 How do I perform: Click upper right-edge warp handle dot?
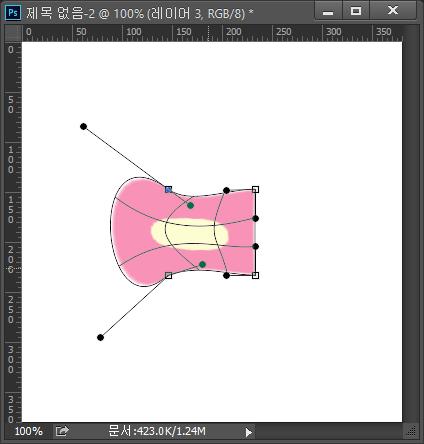pos(255,218)
